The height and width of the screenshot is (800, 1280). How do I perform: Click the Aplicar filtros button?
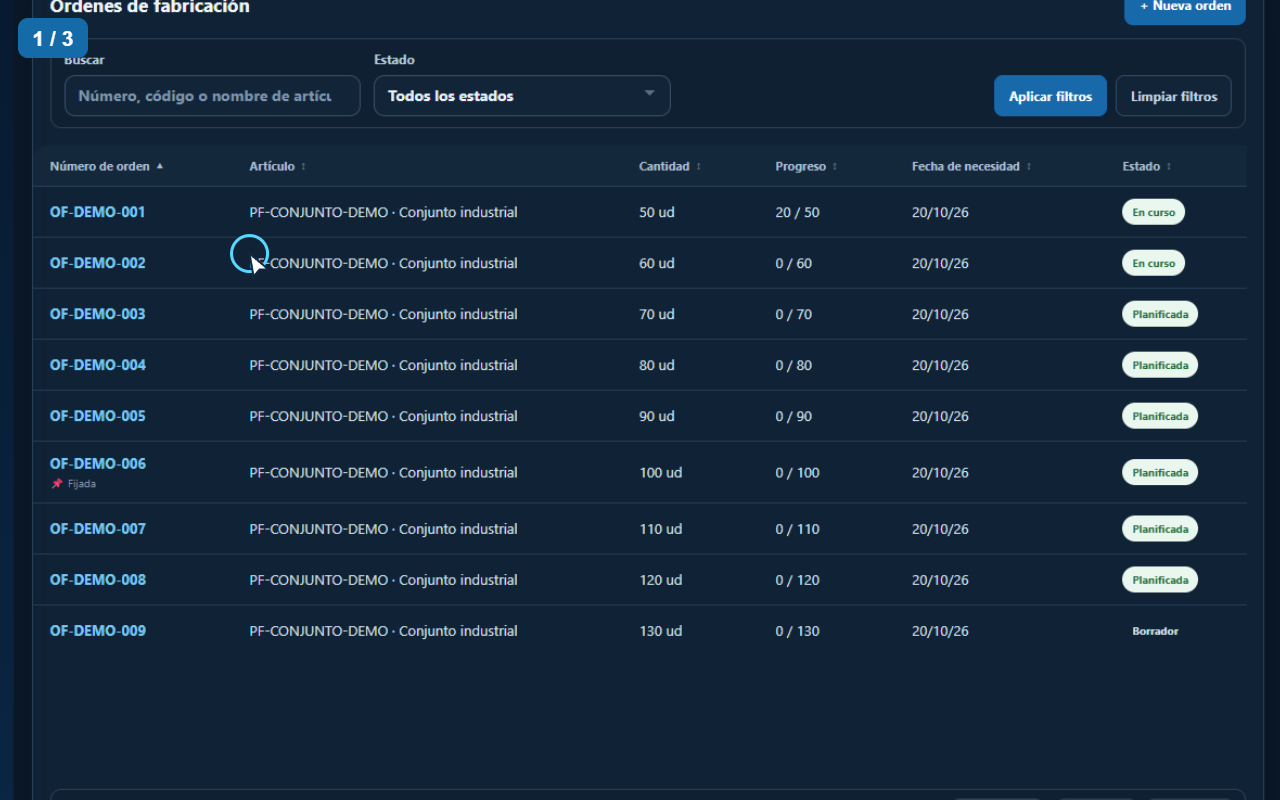[1050, 96]
